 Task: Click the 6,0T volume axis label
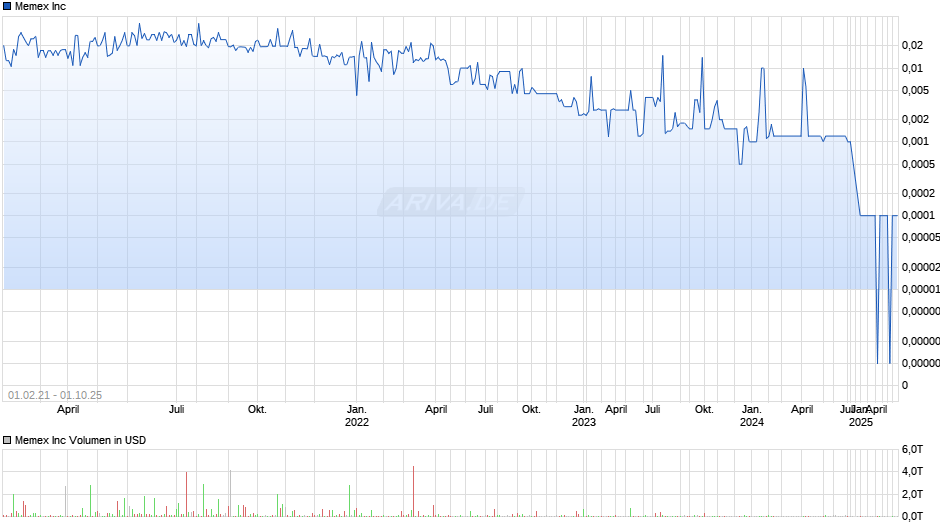[912, 450]
